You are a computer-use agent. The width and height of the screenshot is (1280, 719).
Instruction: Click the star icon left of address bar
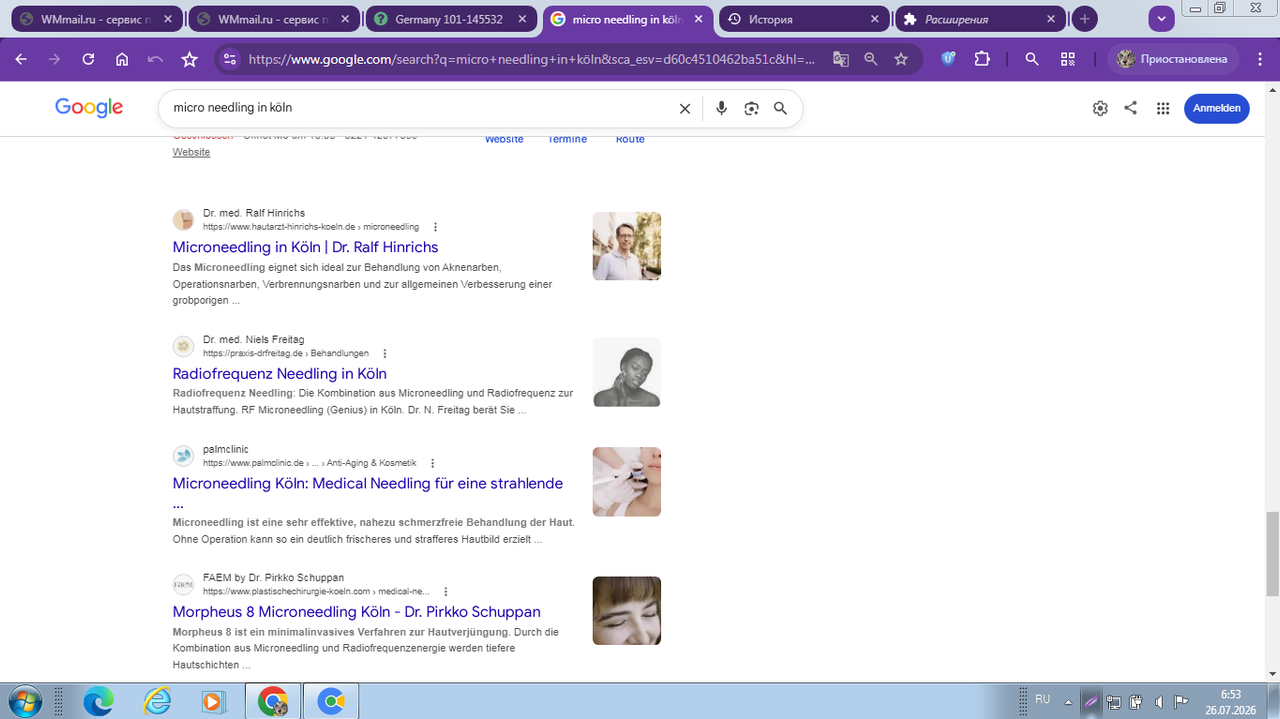(189, 59)
